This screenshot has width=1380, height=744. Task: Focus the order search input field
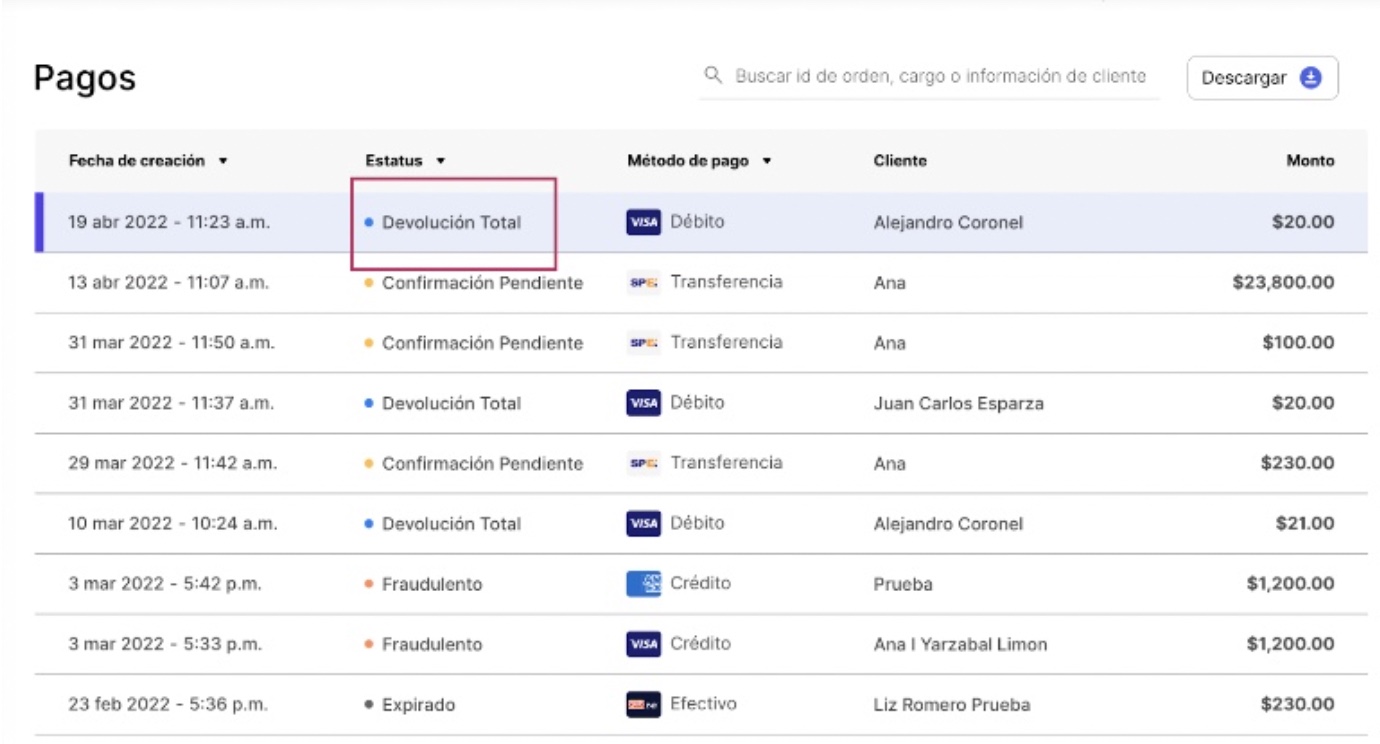click(x=940, y=76)
